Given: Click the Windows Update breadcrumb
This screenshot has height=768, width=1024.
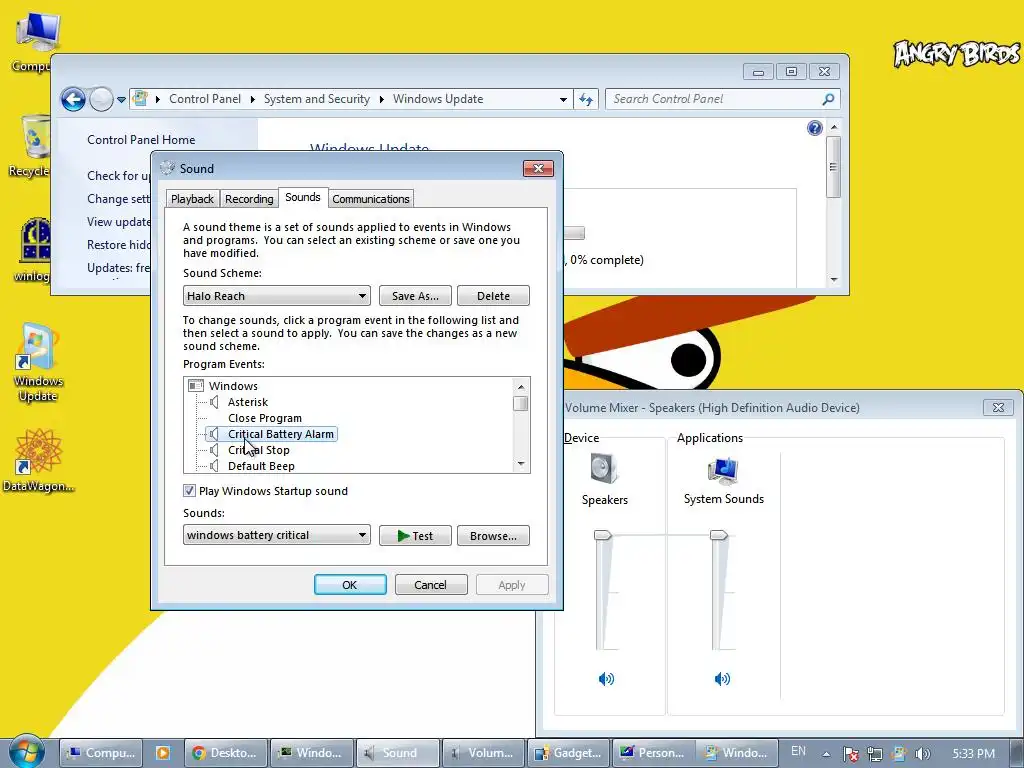Looking at the screenshot, I should point(438,99).
